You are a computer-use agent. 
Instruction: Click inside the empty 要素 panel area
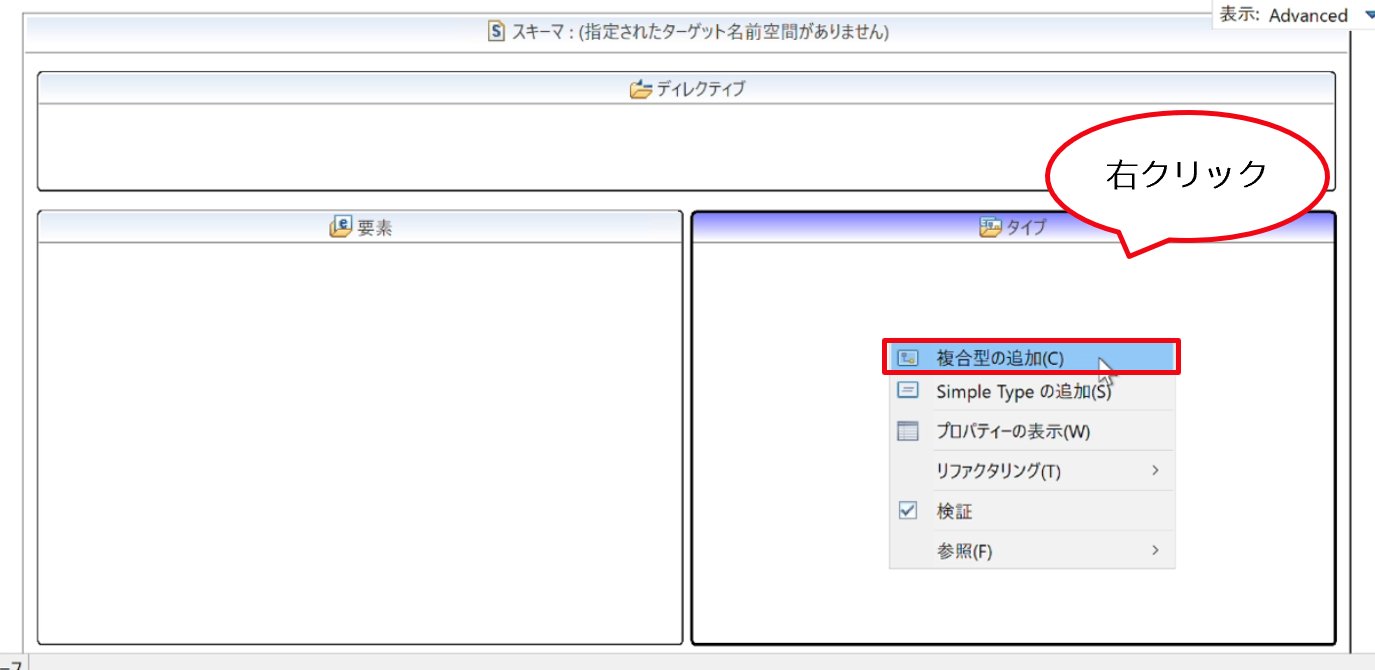pos(360,443)
